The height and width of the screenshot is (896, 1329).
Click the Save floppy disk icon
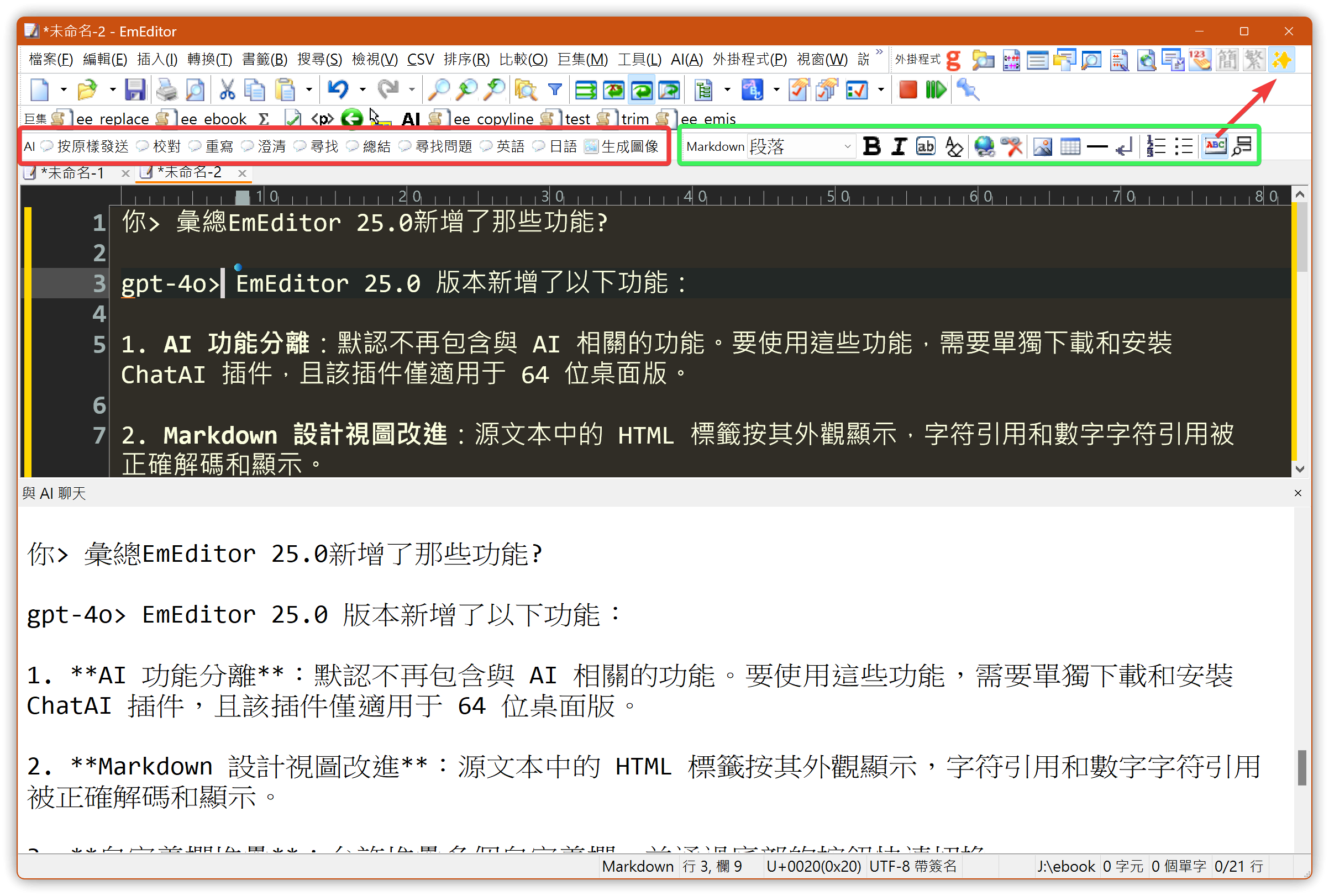135,89
